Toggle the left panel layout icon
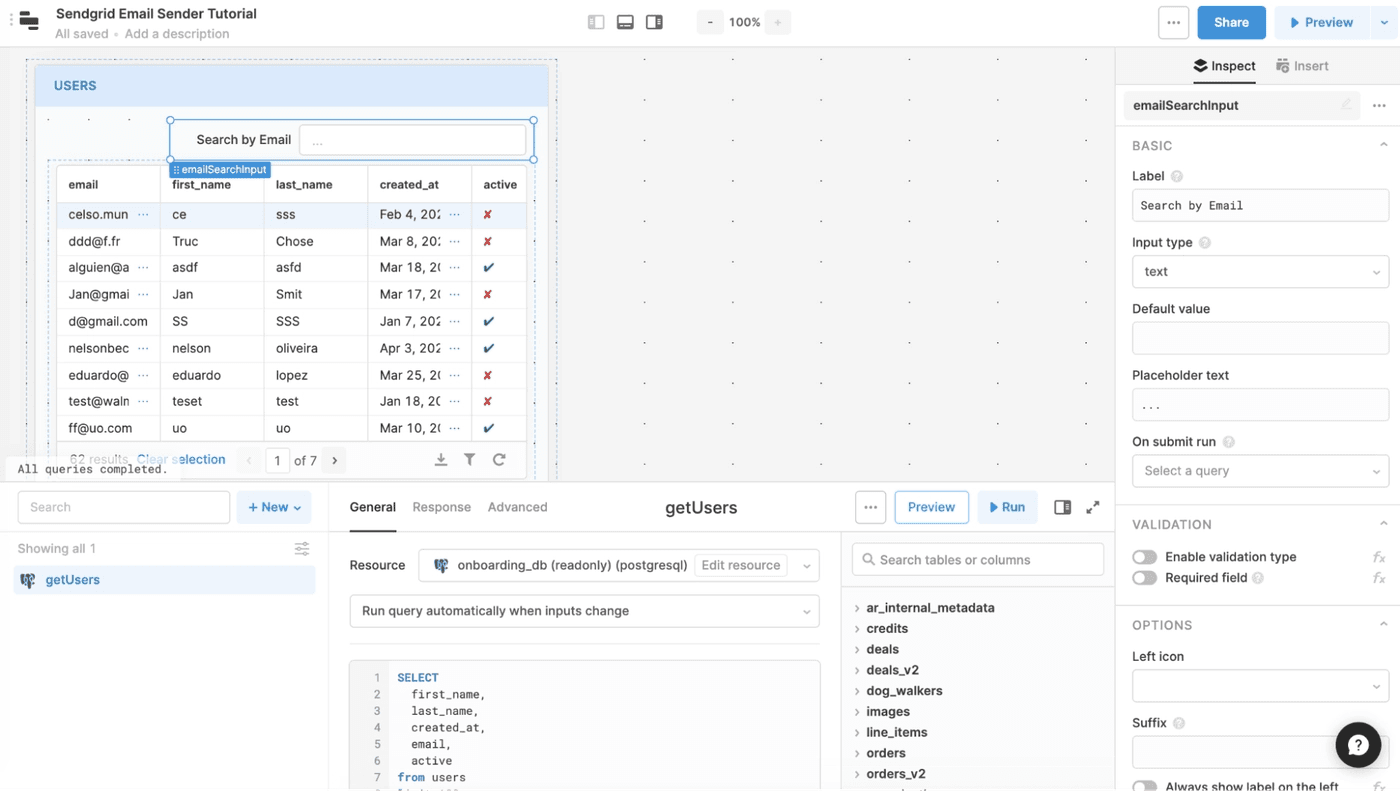The height and width of the screenshot is (791, 1400). click(x=596, y=22)
